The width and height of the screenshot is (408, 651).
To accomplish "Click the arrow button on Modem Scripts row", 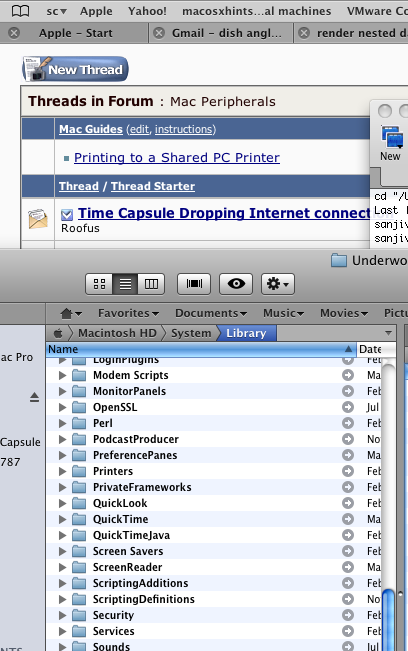I will [x=348, y=375].
